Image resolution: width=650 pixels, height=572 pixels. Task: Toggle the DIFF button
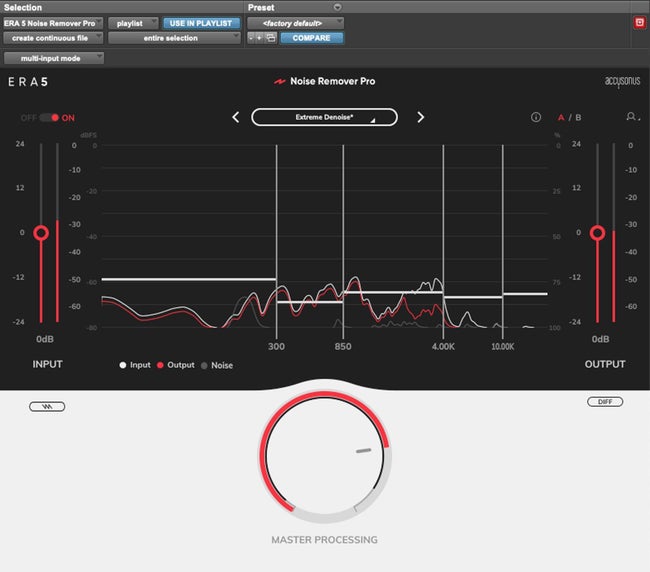click(x=605, y=402)
